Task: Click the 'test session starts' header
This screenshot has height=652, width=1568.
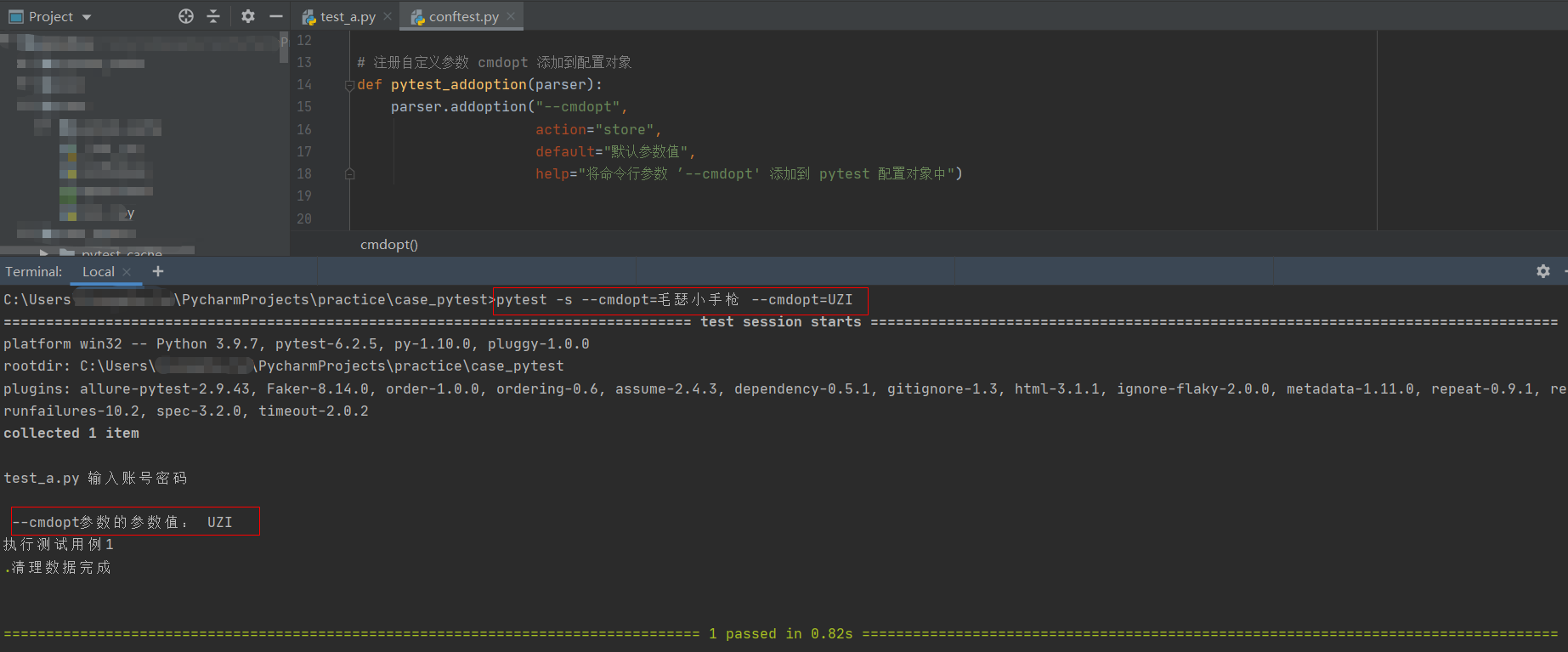Action: (x=781, y=322)
